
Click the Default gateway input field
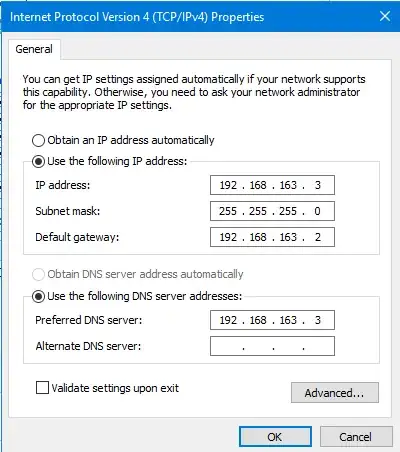272,237
